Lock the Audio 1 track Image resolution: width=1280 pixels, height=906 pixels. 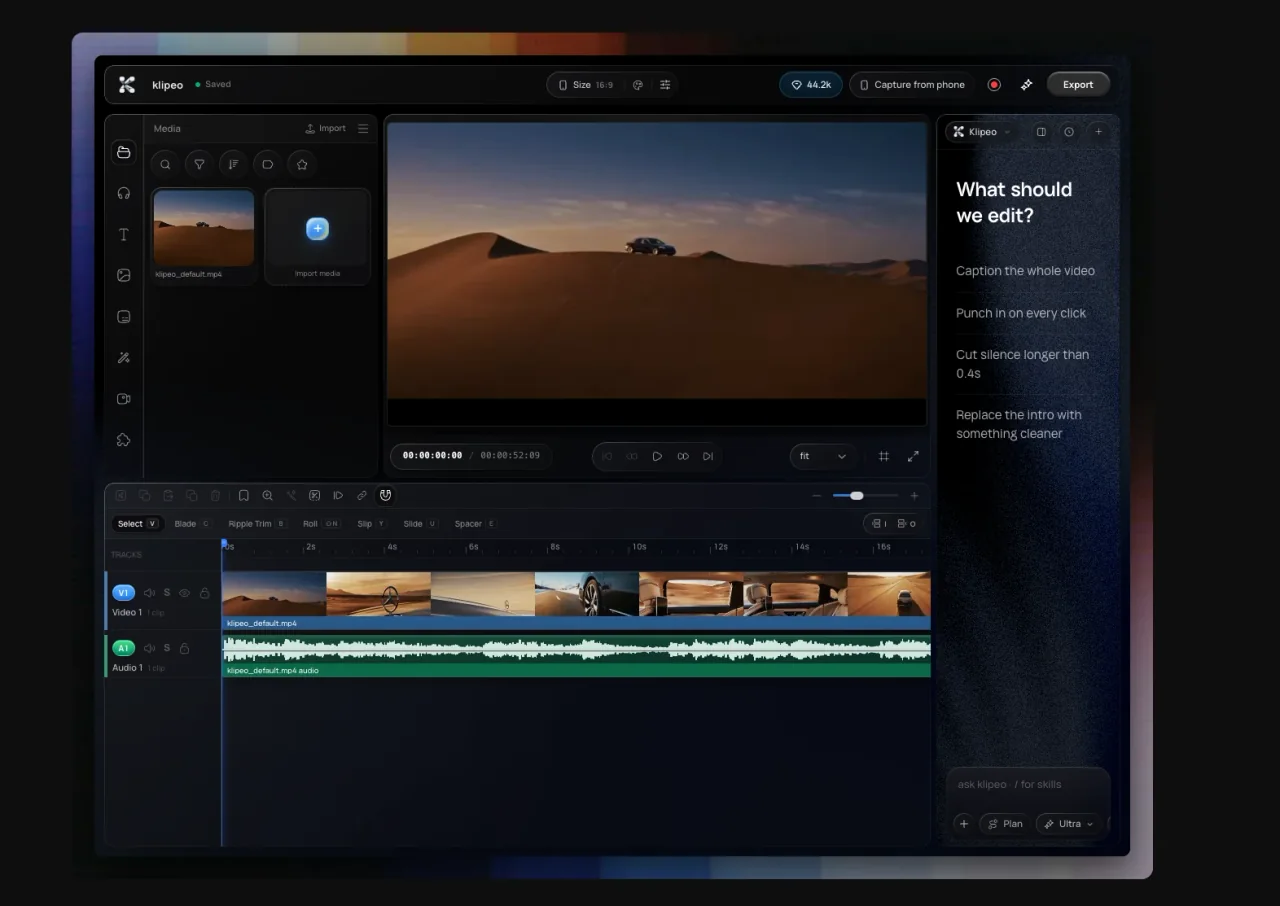184,648
